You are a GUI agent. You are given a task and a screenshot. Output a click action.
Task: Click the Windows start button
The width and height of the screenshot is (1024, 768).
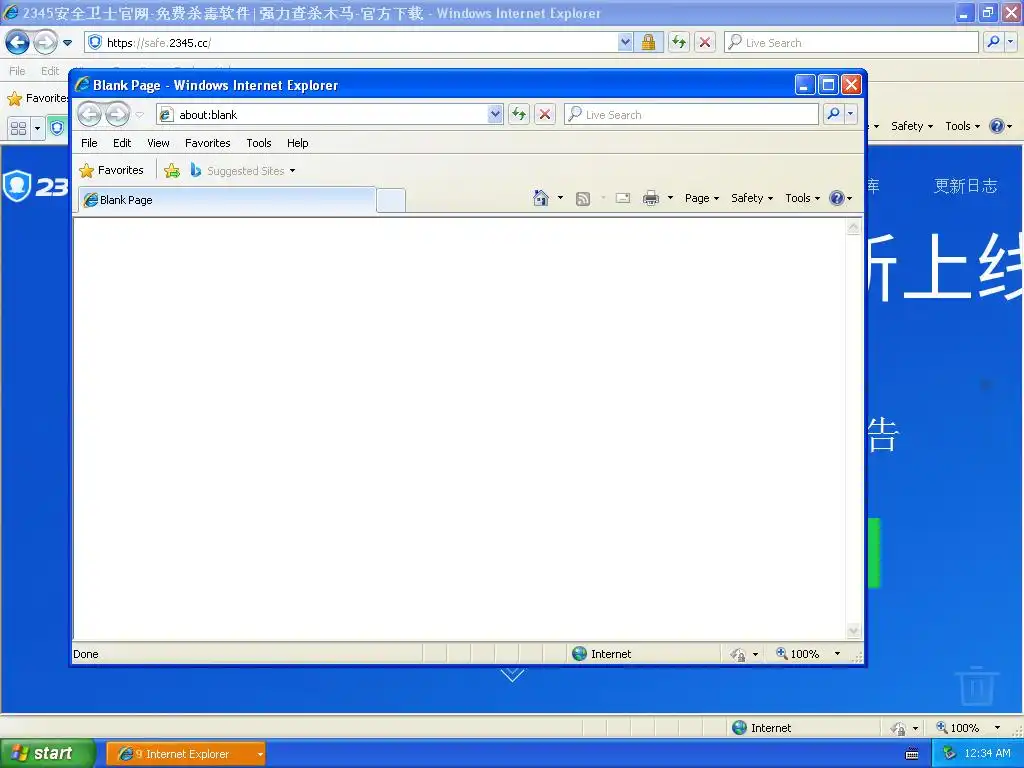click(47, 754)
